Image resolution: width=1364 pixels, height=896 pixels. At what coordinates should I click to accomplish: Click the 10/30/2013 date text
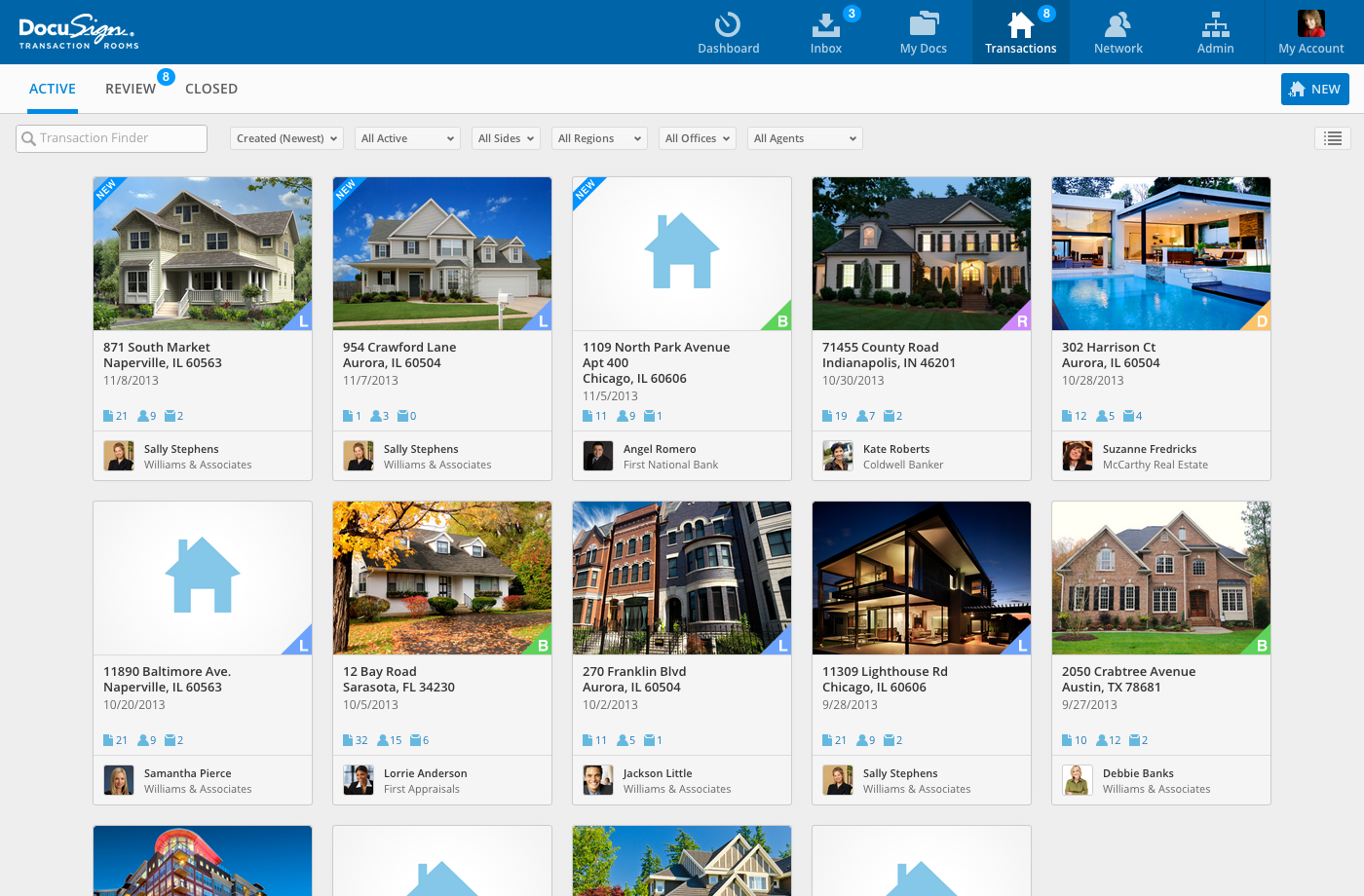click(x=852, y=381)
